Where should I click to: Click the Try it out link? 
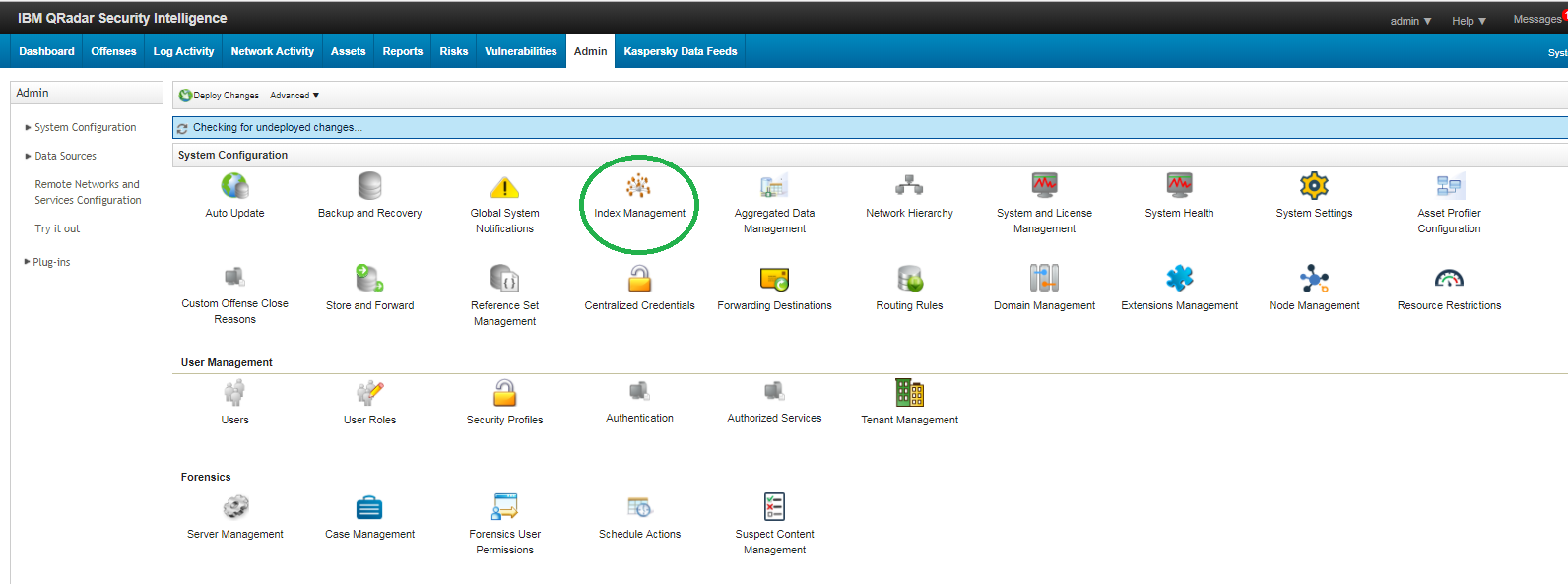(57, 228)
